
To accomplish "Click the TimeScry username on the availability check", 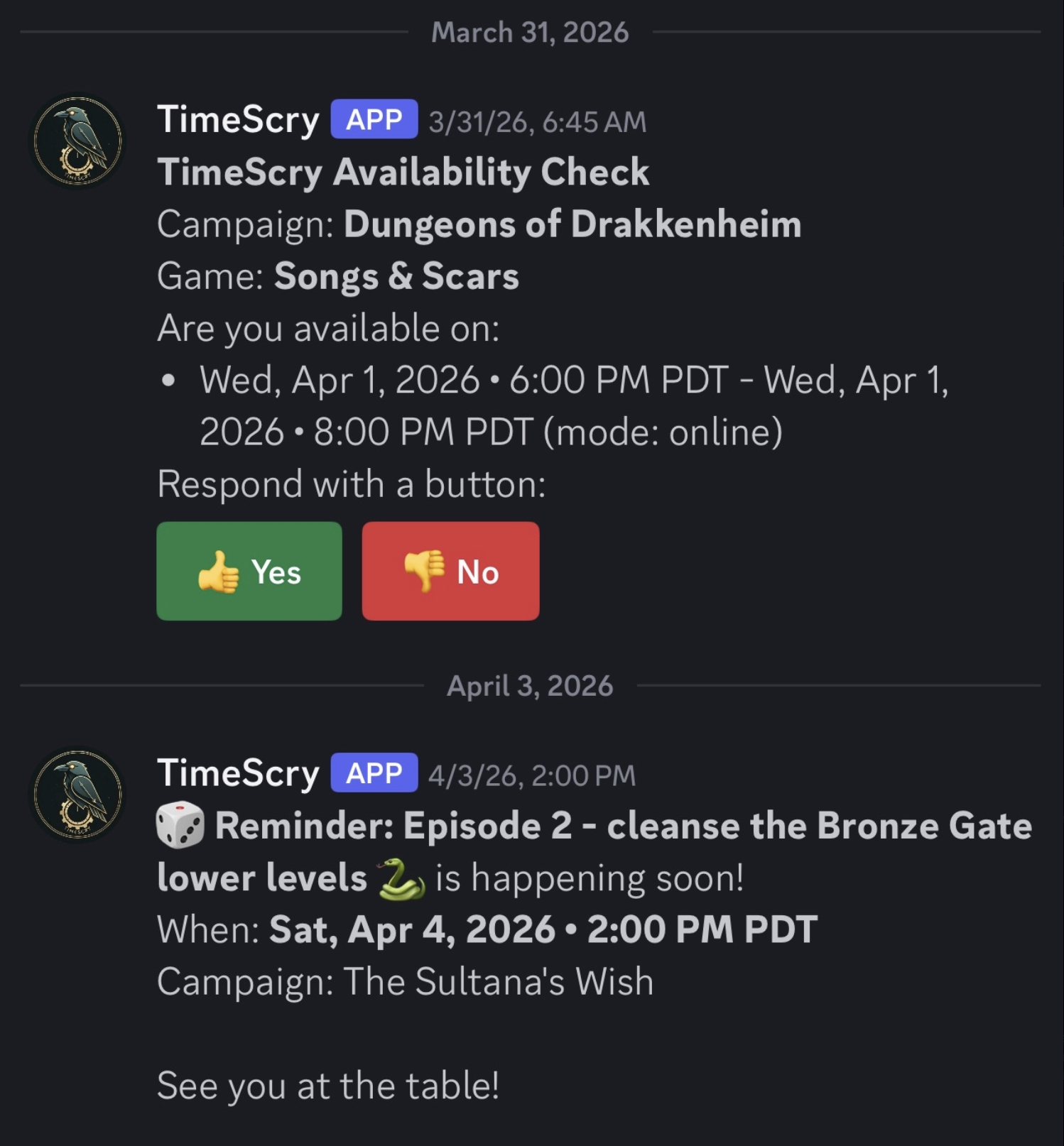I will pos(239,119).
